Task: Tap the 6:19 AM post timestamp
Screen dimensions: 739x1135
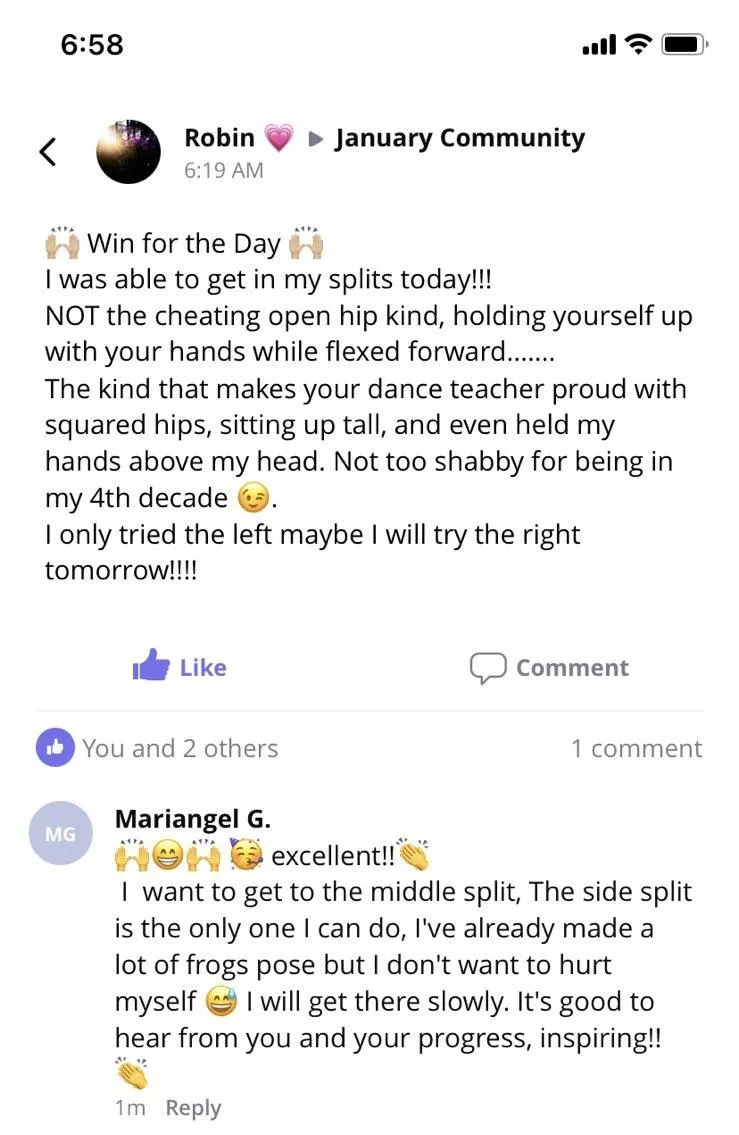Action: 224,170
